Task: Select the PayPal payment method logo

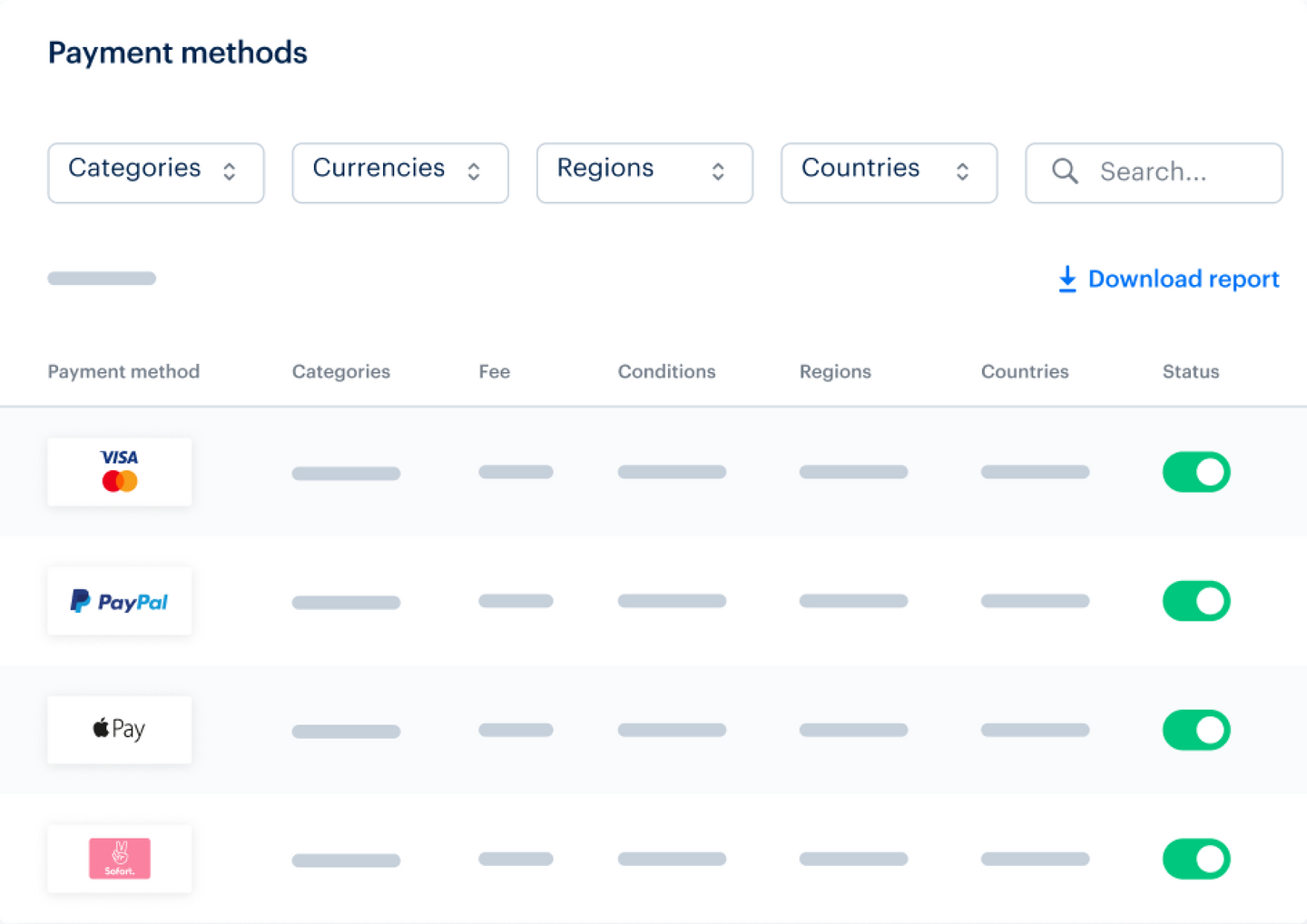Action: click(120, 601)
